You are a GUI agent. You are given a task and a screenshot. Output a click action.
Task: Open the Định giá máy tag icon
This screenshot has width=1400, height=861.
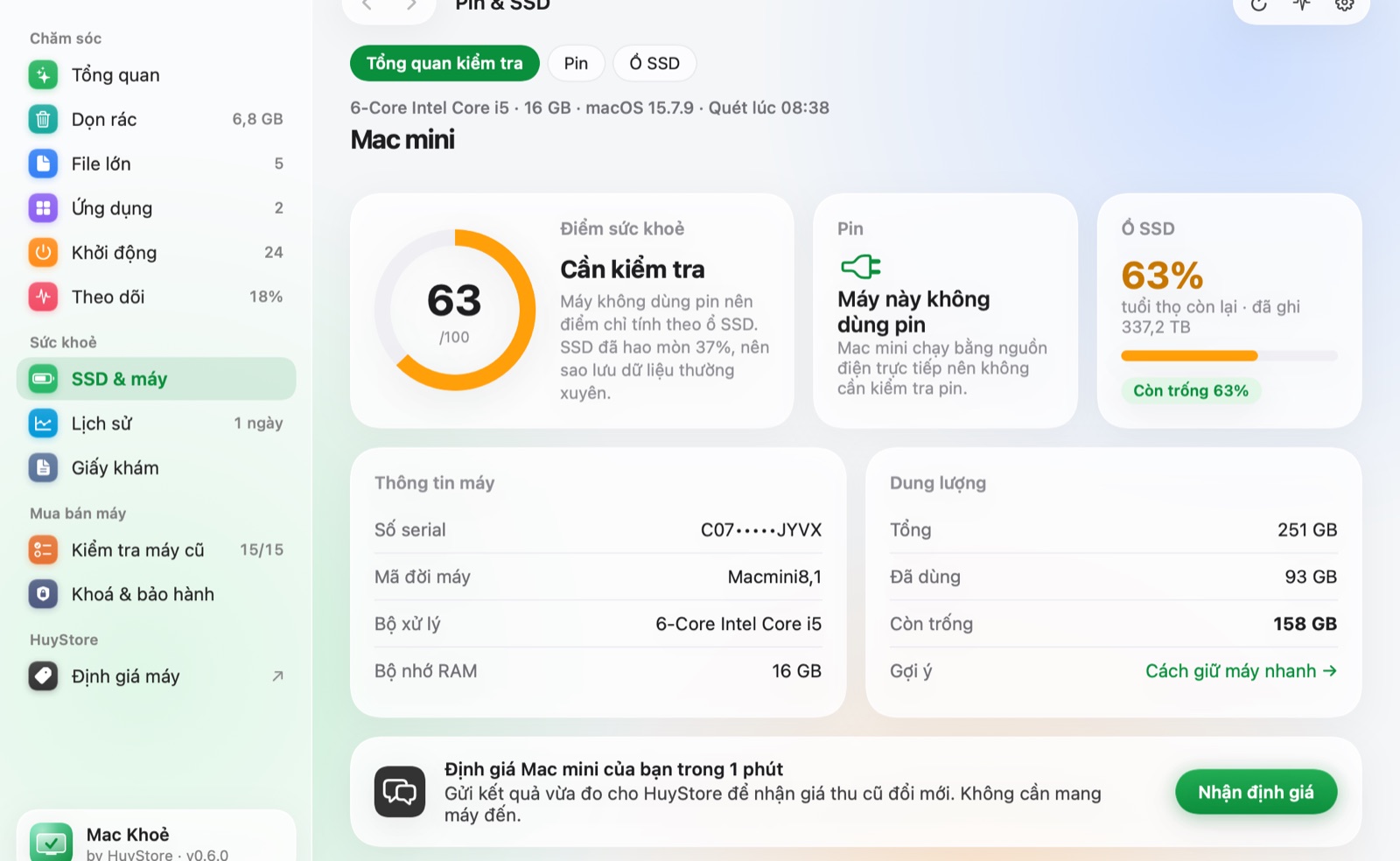click(x=43, y=676)
